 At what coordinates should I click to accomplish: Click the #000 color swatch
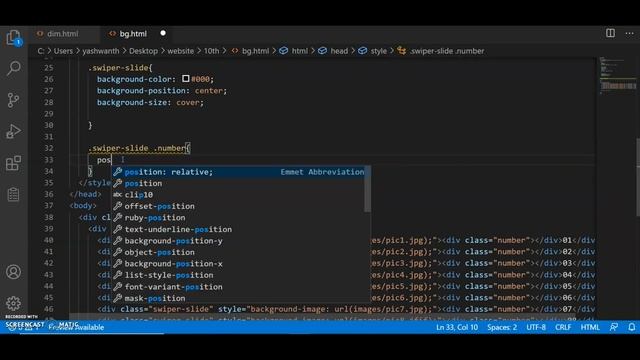click(186, 78)
